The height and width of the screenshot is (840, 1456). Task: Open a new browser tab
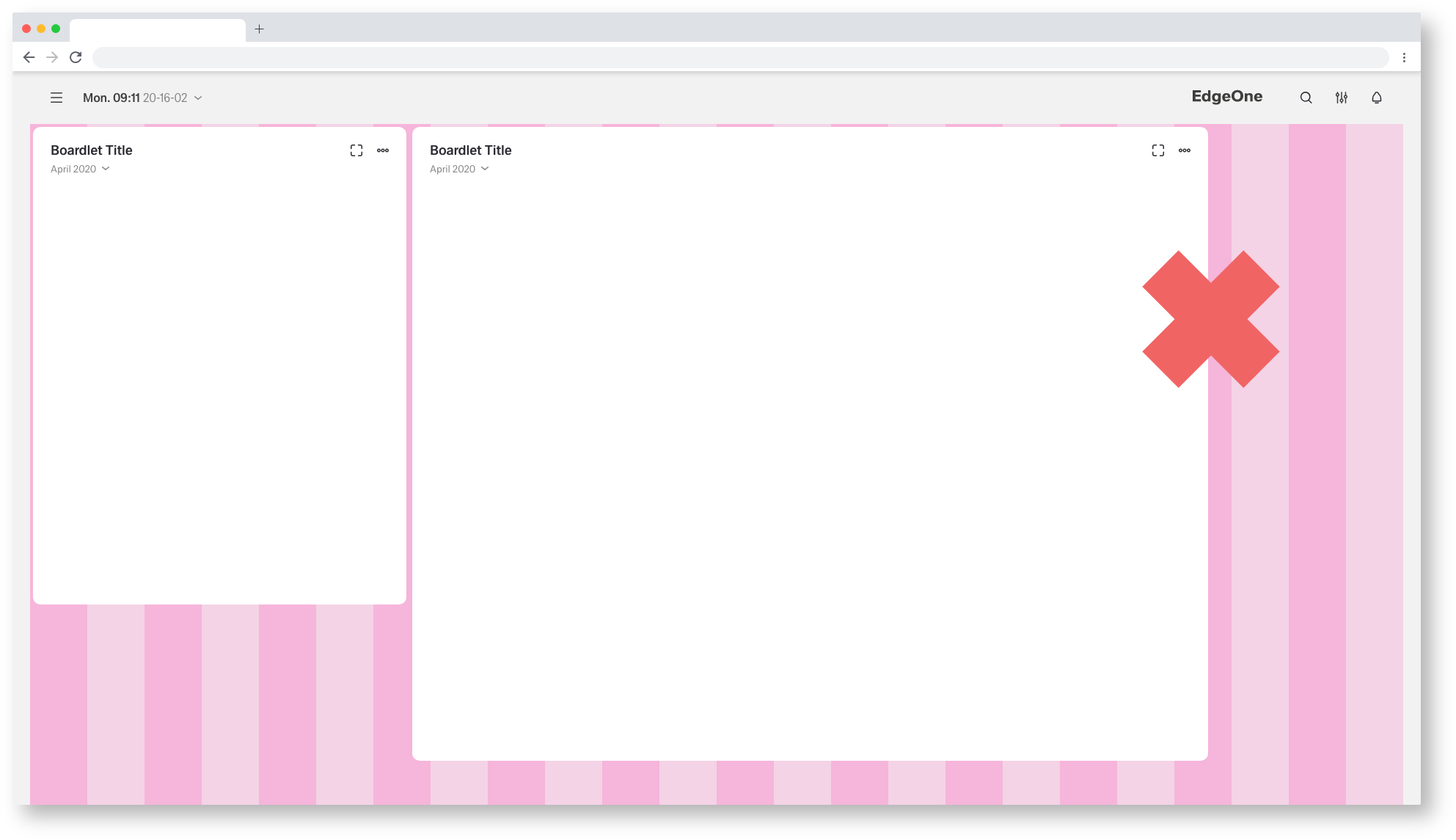(x=259, y=29)
